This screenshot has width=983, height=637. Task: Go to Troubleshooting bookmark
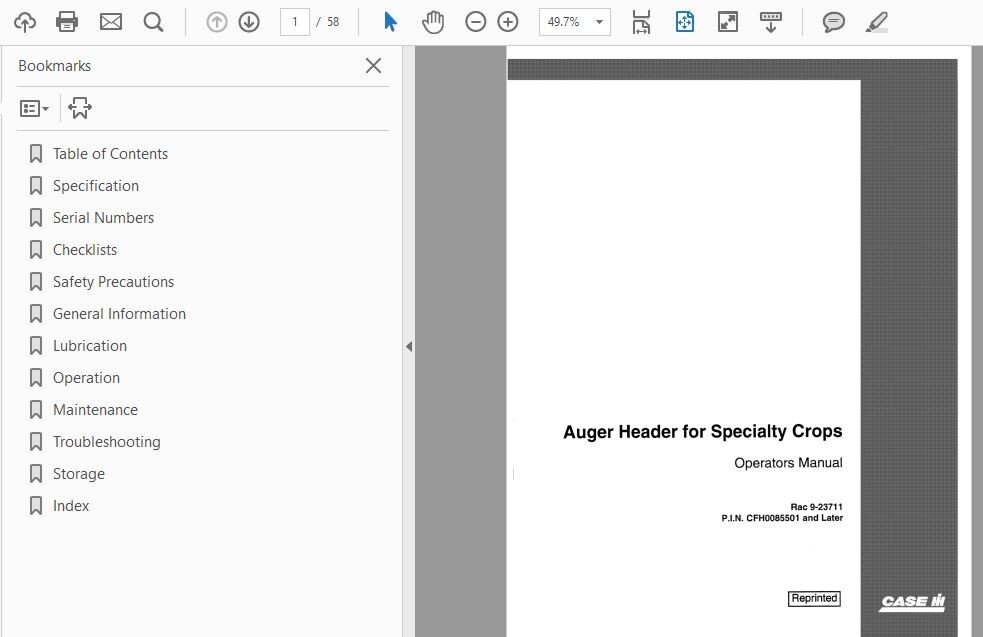[x=107, y=441]
